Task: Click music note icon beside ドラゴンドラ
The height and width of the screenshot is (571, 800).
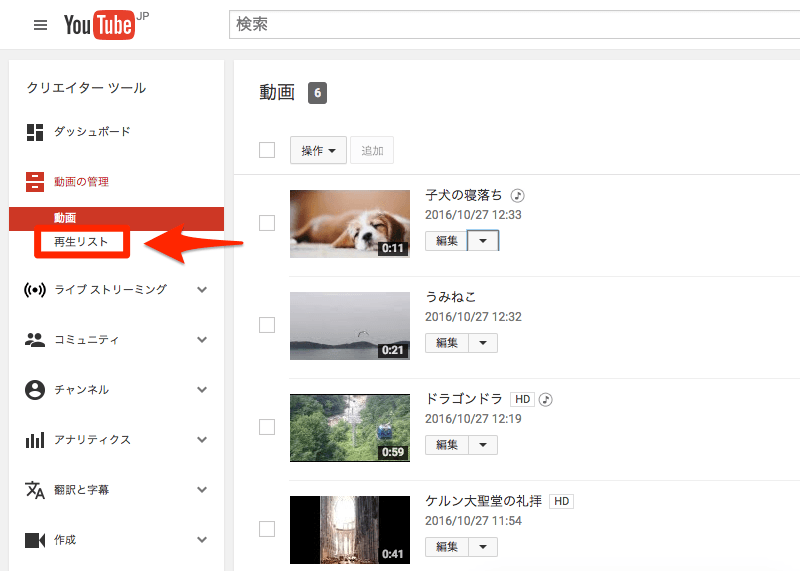Action: pyautogui.click(x=546, y=400)
